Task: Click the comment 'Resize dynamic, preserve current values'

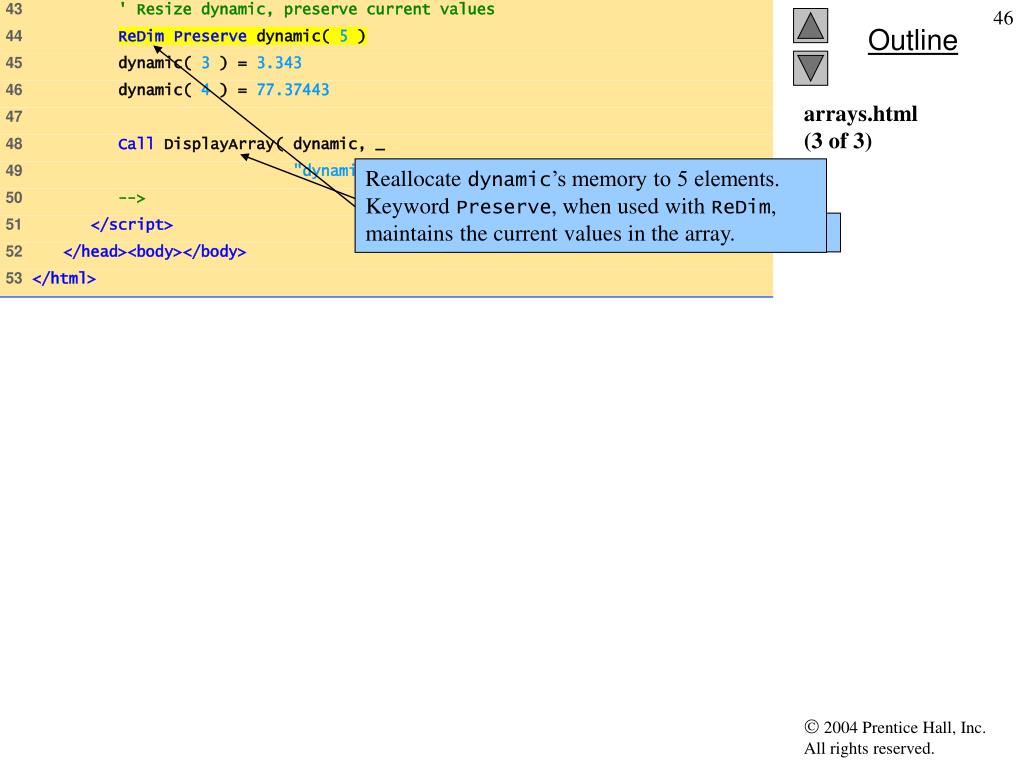Action: [306, 9]
